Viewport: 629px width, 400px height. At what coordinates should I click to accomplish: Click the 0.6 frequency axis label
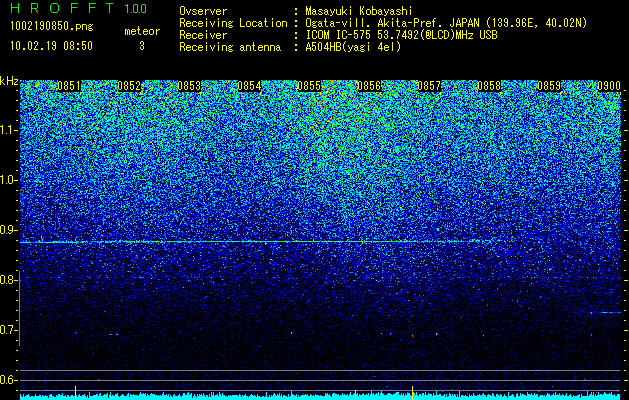(x=8, y=380)
